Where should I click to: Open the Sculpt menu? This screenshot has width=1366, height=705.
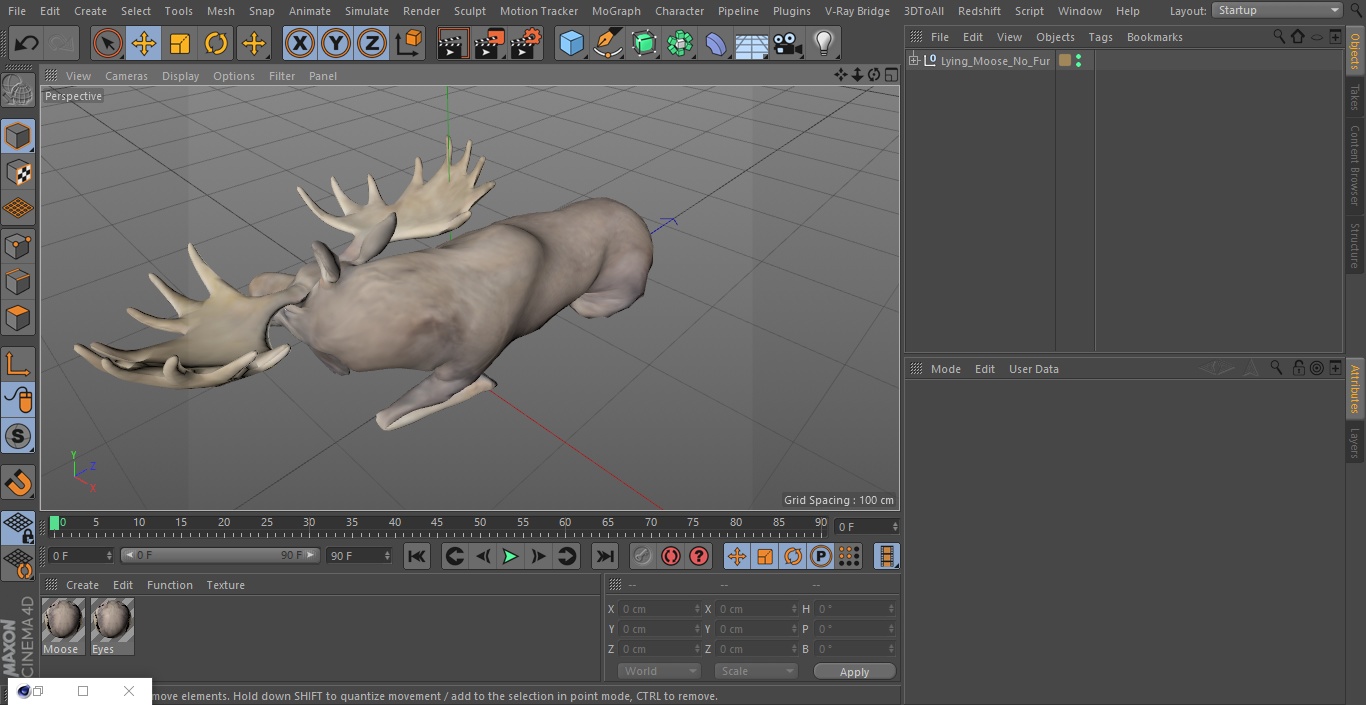[x=469, y=11]
